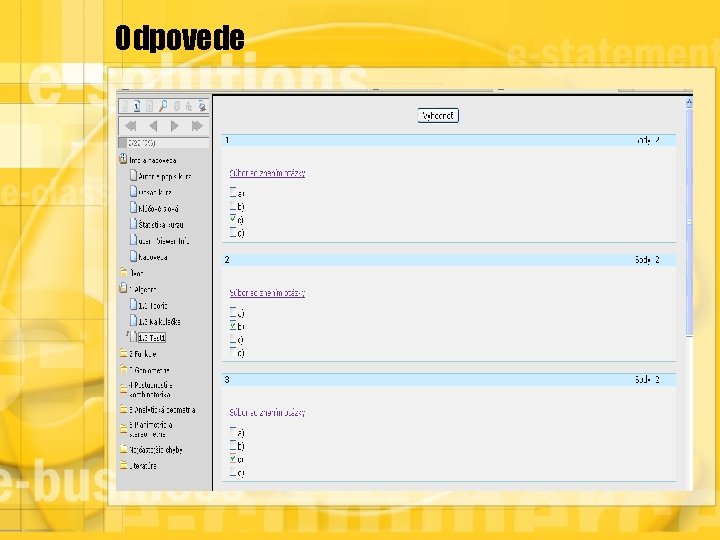Image resolution: width=720 pixels, height=540 pixels.
Task: Click the page icon beside 1.1 Teória
Action: pos(133,305)
